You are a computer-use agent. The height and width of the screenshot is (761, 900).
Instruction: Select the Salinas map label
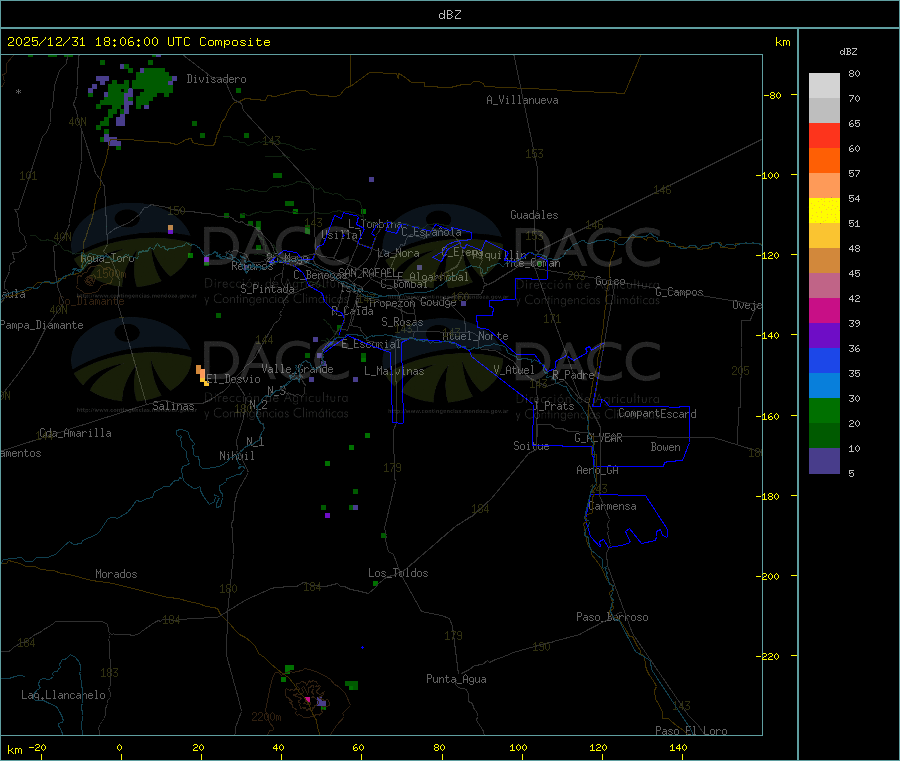[x=173, y=406]
